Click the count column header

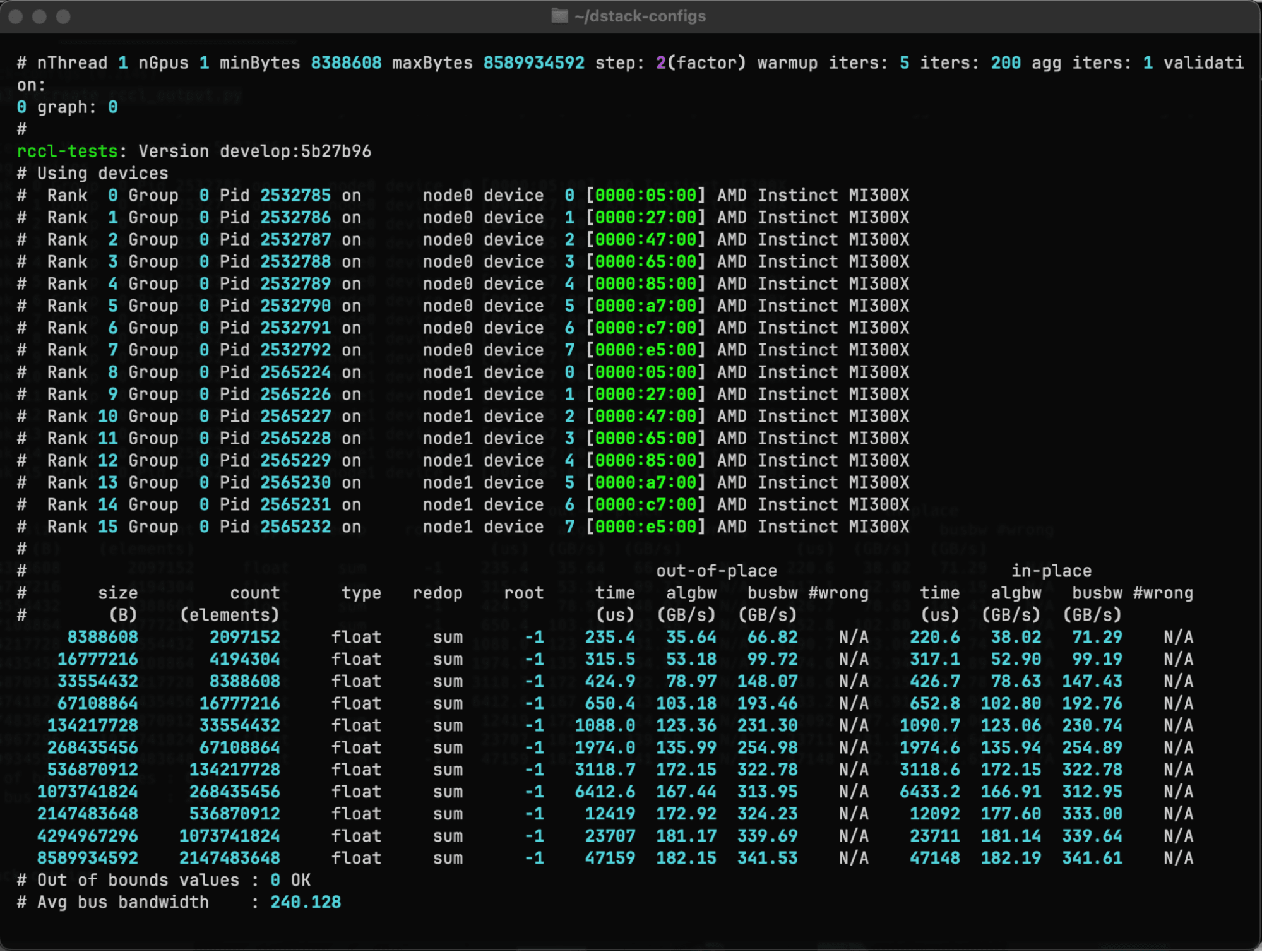click(x=254, y=593)
